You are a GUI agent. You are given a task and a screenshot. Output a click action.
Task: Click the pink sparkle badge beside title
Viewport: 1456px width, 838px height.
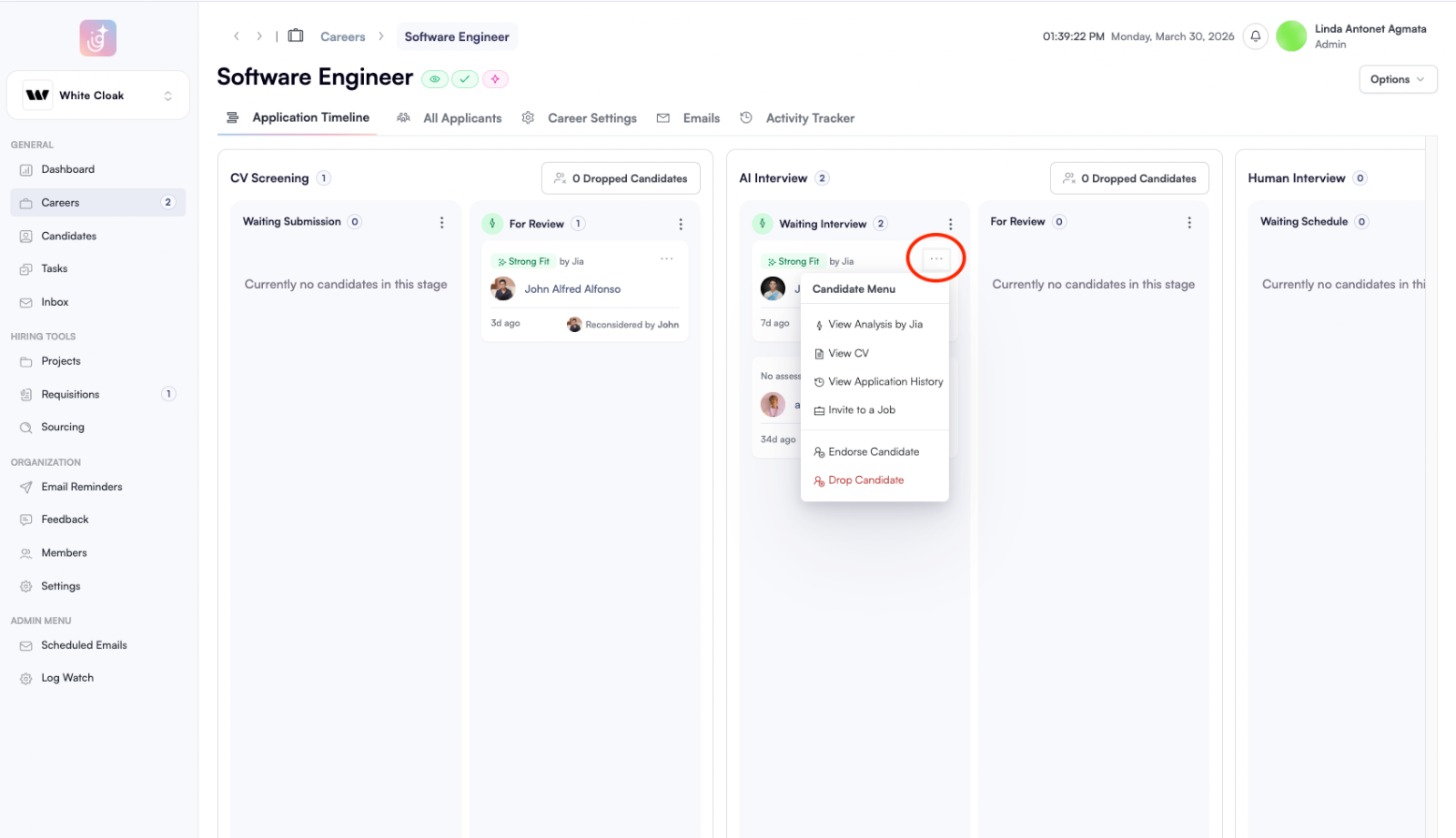[495, 79]
